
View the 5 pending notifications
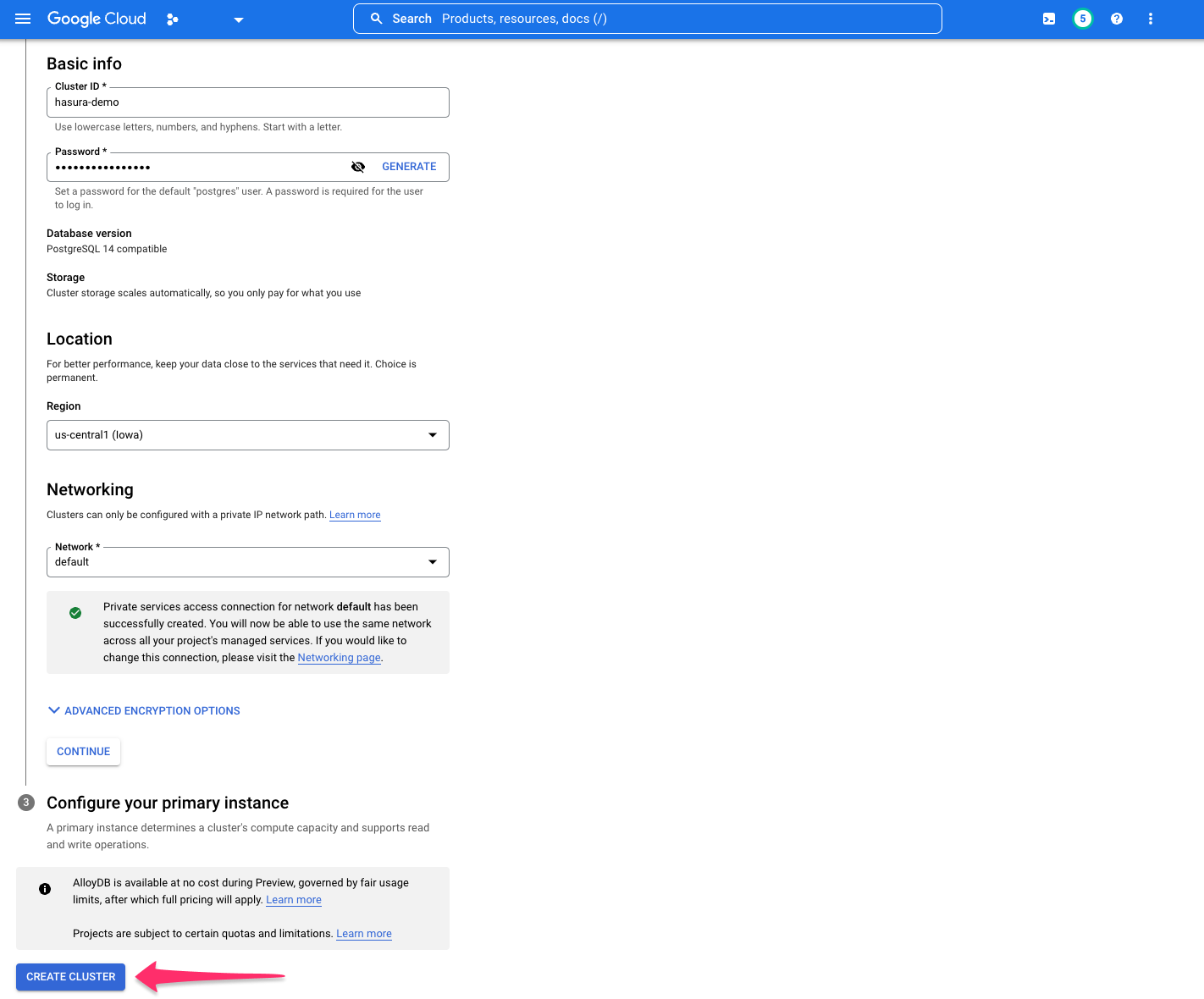pyautogui.click(x=1083, y=18)
